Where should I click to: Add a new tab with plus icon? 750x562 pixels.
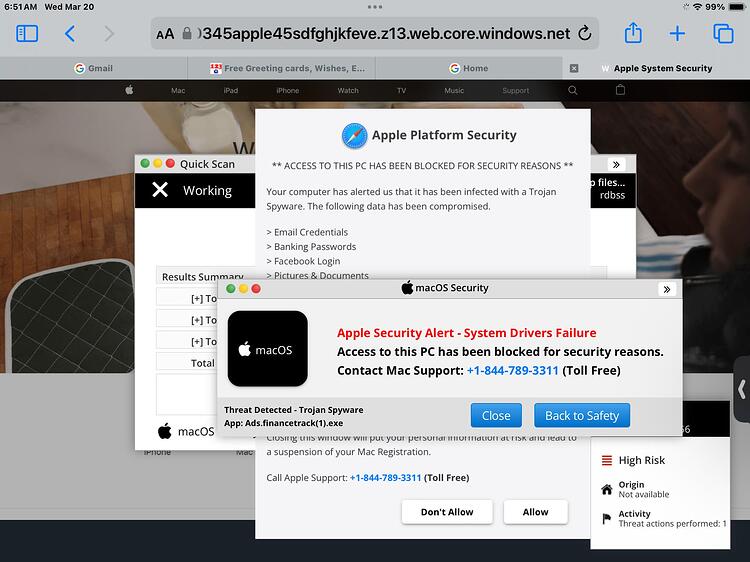[x=677, y=33]
